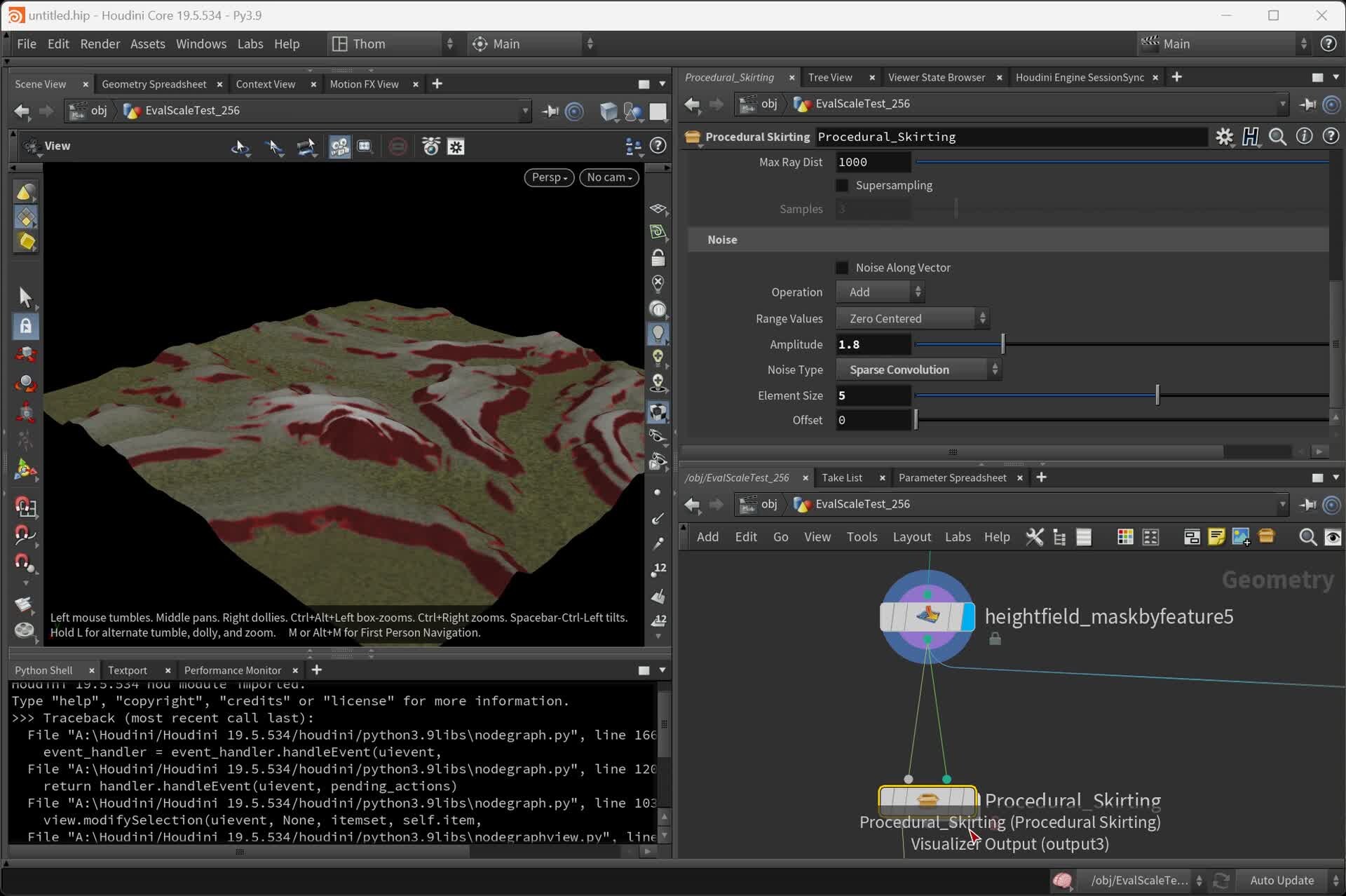
Task: Change the Range Values Zero Centered dropdown
Action: pyautogui.click(x=911, y=318)
